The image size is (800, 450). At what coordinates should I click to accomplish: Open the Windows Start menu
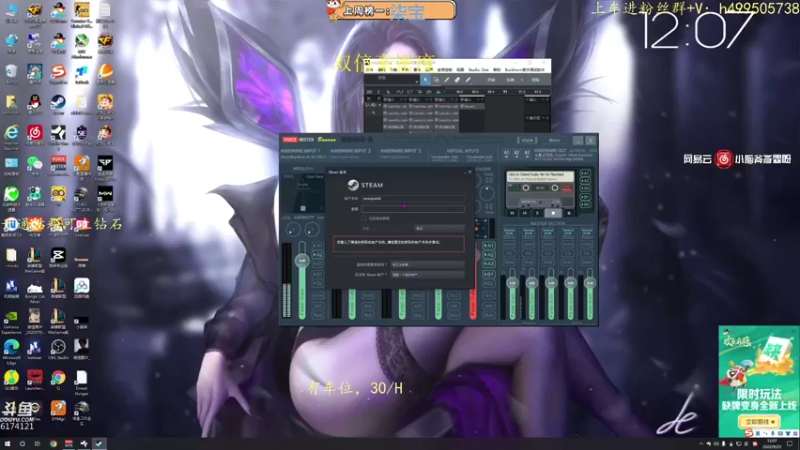(7, 444)
